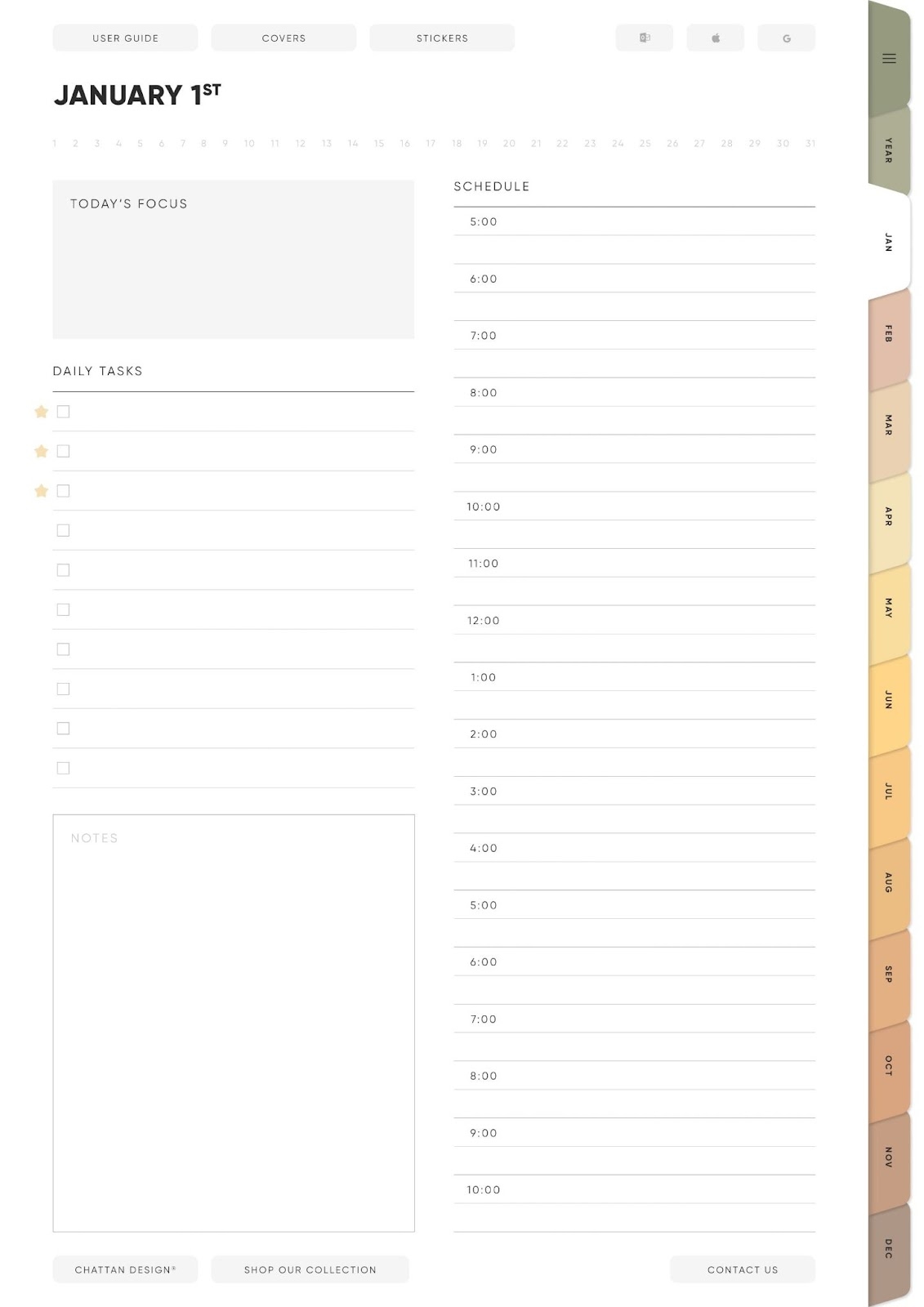This screenshot has width=924, height=1307.
Task: Check the last checkbox in Daily Tasks
Action: point(63,767)
